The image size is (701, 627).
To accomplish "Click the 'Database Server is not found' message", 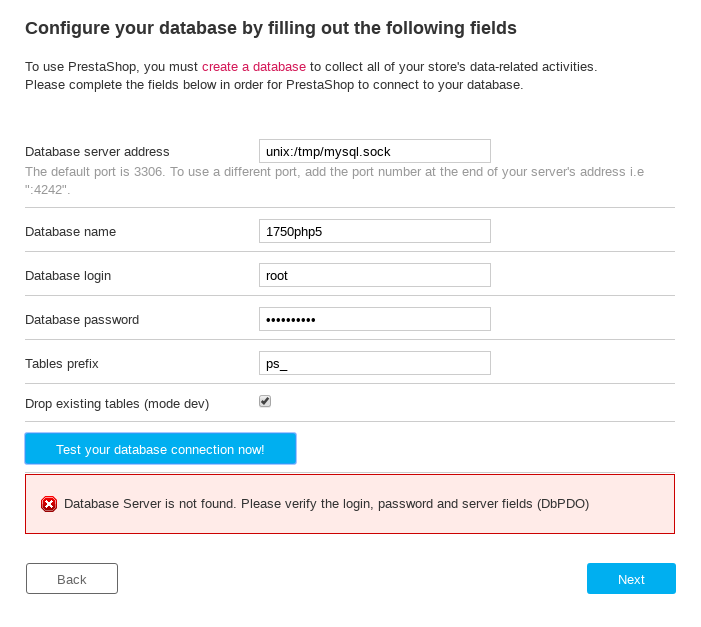I will tap(326, 504).
